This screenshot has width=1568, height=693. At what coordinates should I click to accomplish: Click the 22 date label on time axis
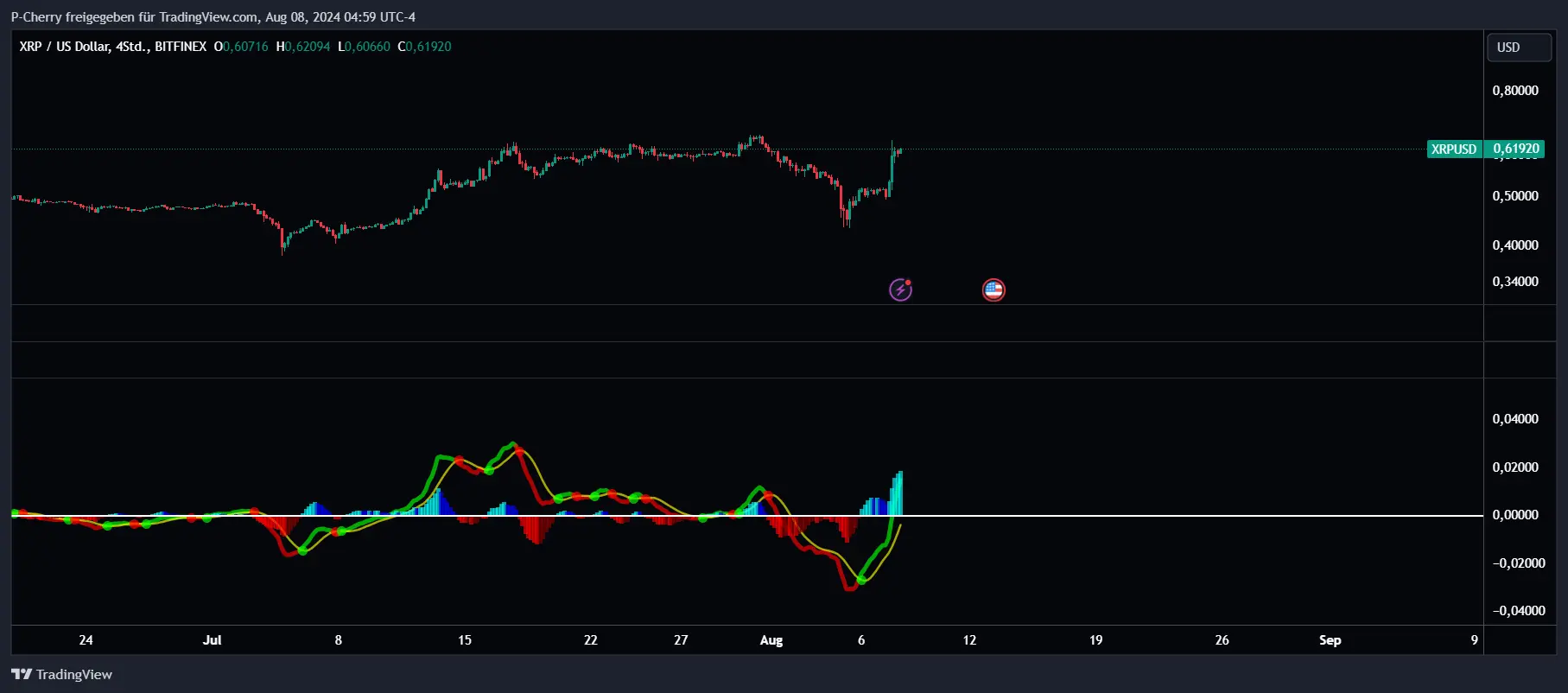[x=590, y=640]
